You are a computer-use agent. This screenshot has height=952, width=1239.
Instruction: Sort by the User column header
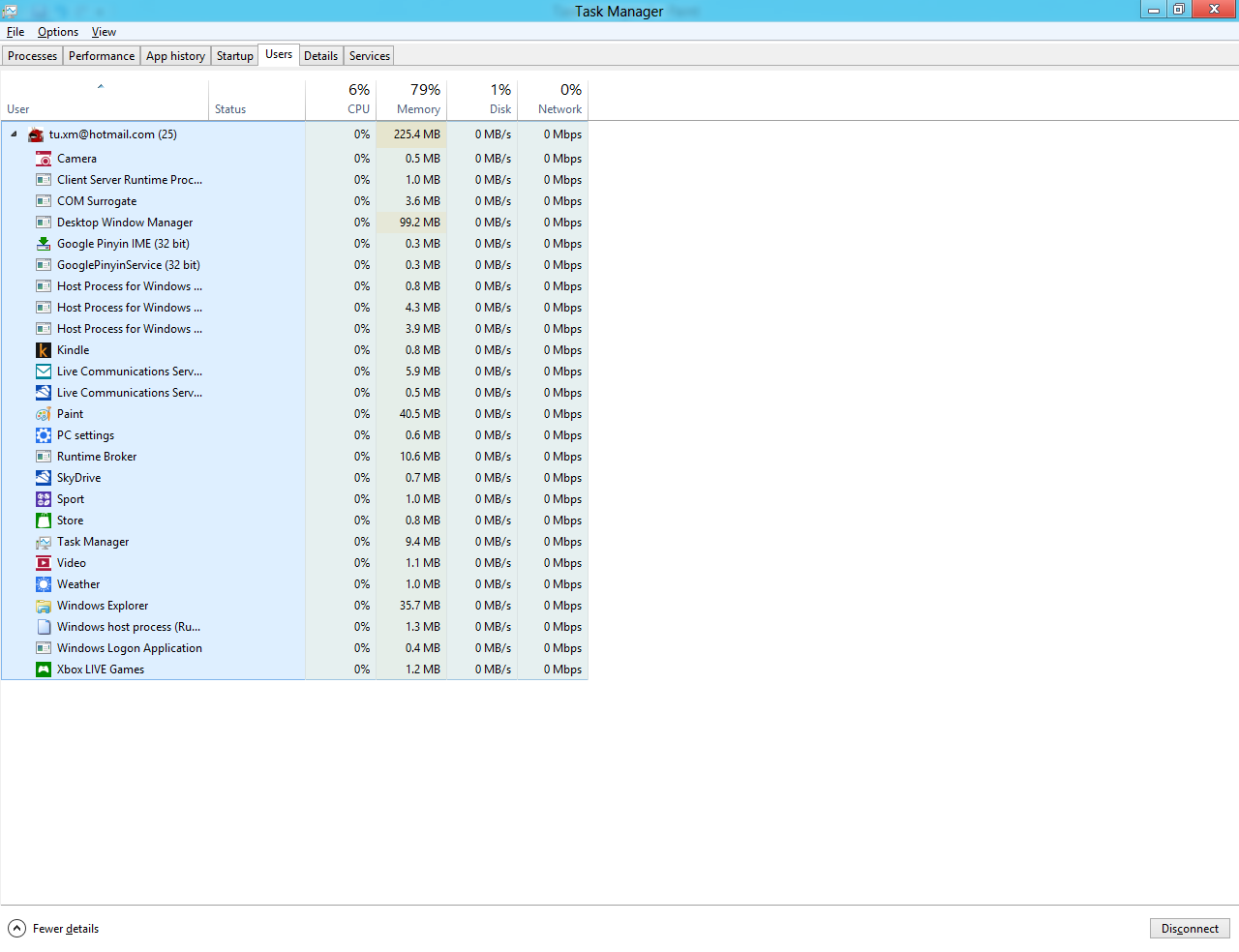click(x=105, y=100)
